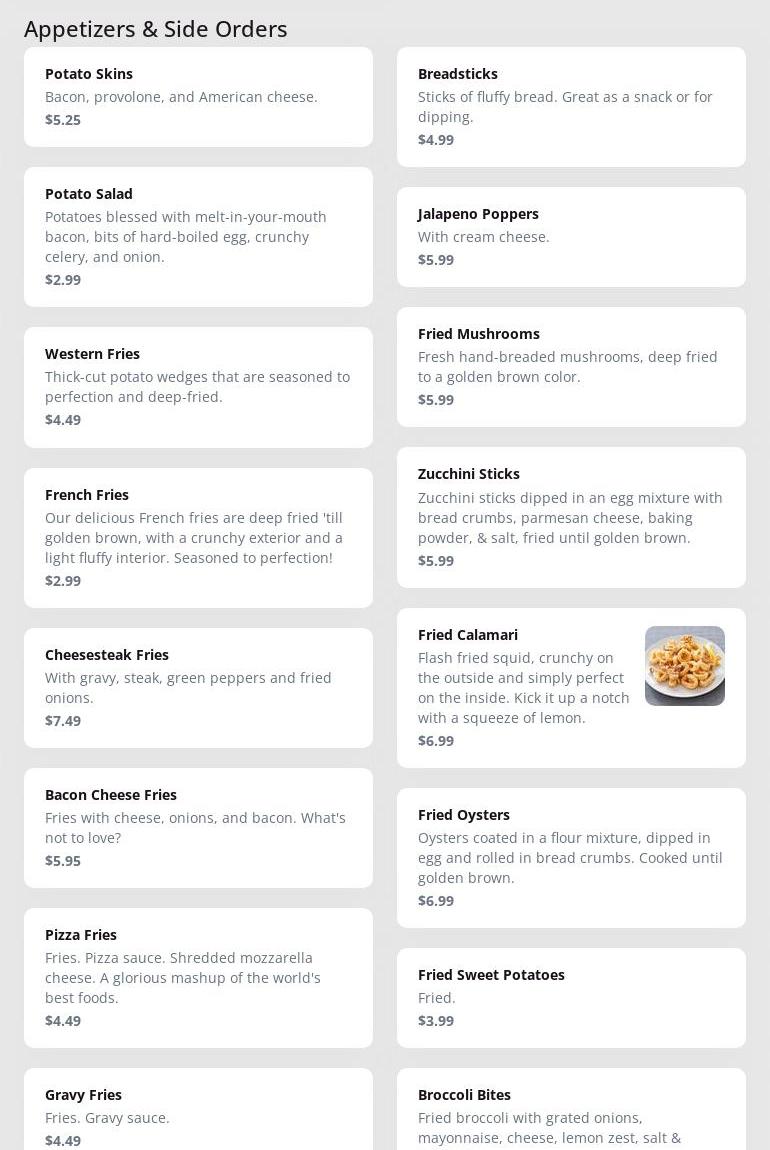The height and width of the screenshot is (1150, 770).
Task: Select the Potato Skins menu item
Action: (x=198, y=97)
